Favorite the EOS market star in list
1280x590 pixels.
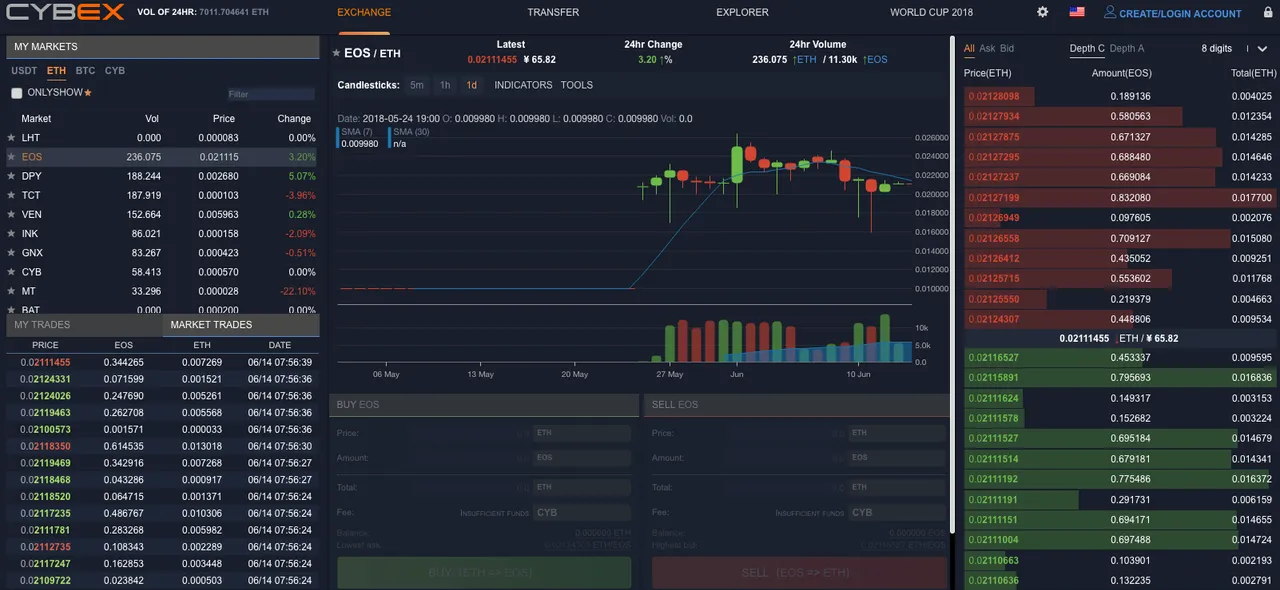point(12,157)
